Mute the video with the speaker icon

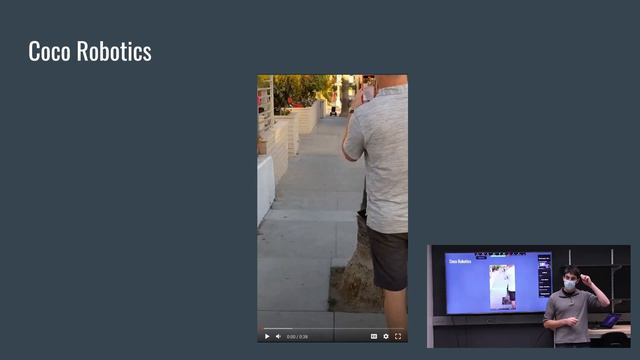tap(278, 337)
